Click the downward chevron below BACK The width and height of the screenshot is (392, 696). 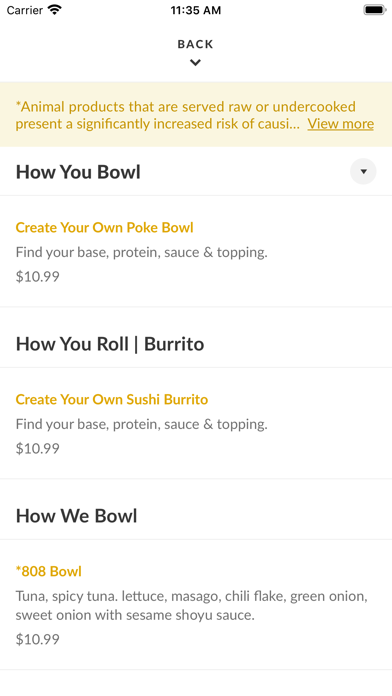195,63
